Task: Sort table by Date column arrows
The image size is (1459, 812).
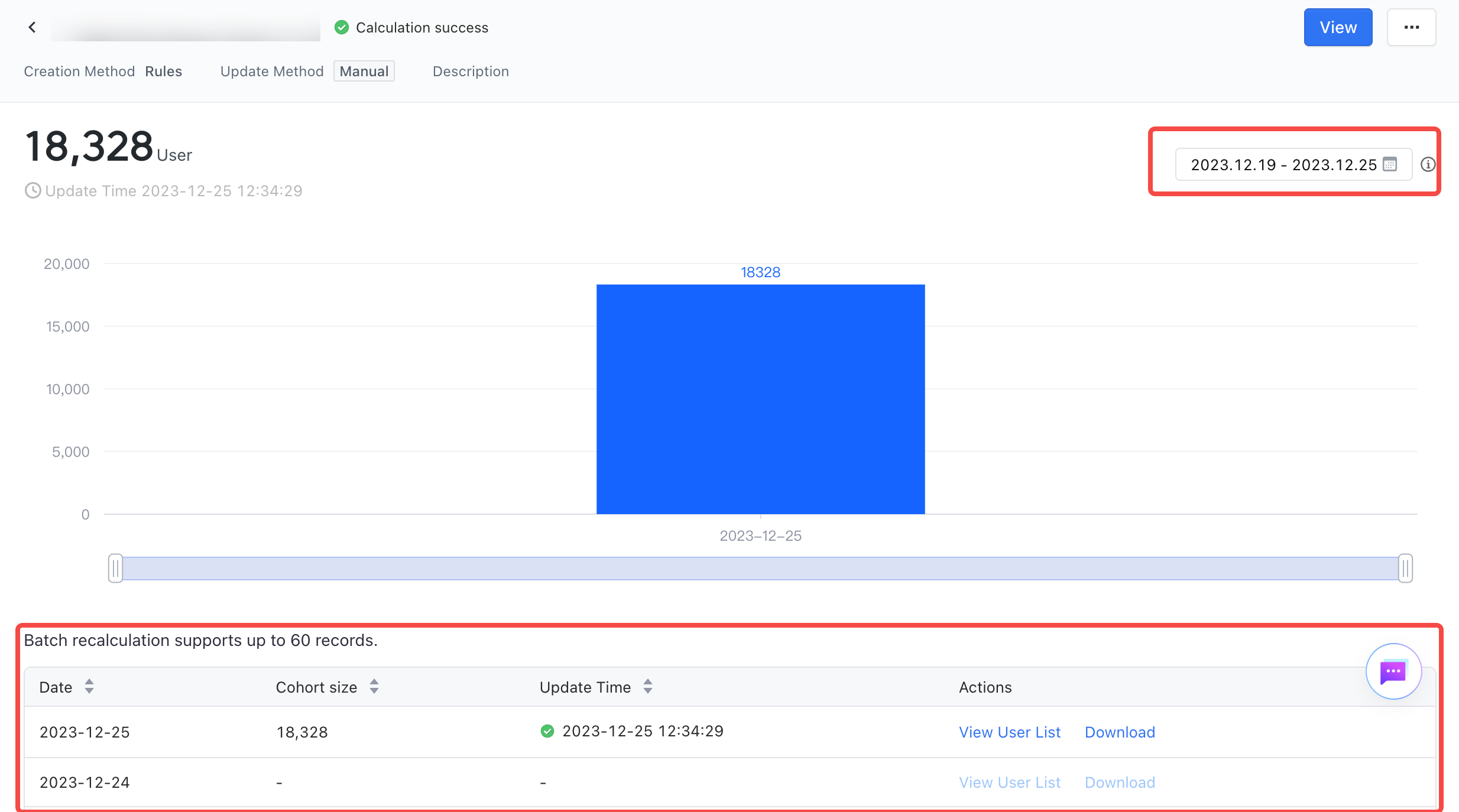Action: [x=89, y=687]
